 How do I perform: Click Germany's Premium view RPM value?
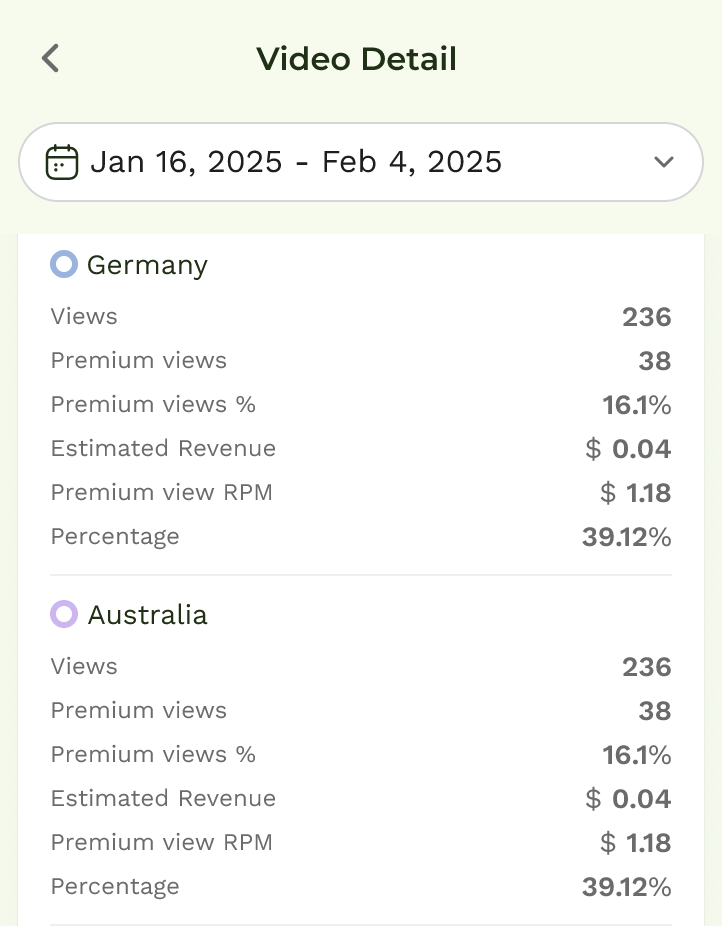(635, 493)
